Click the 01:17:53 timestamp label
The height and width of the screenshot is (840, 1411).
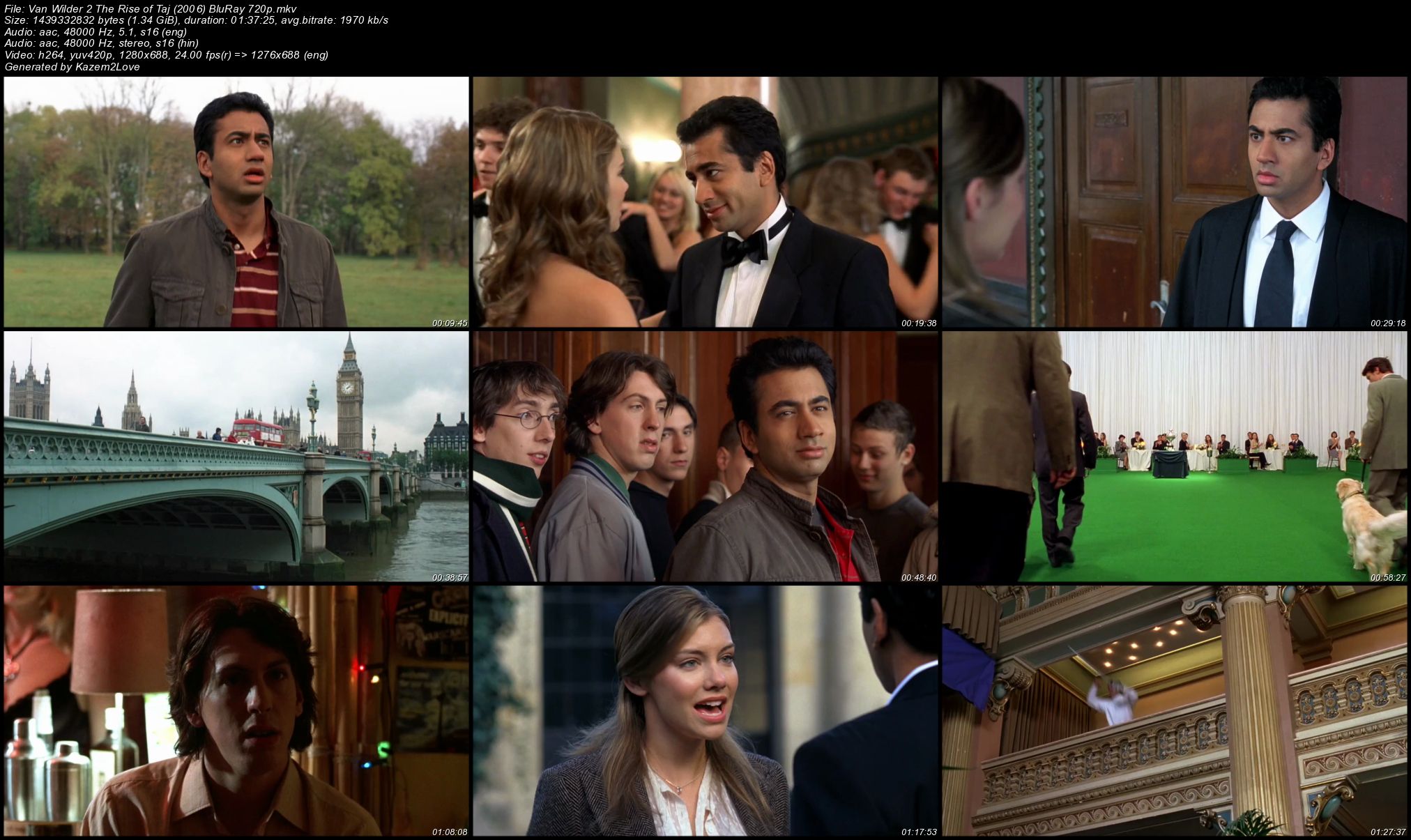919,832
